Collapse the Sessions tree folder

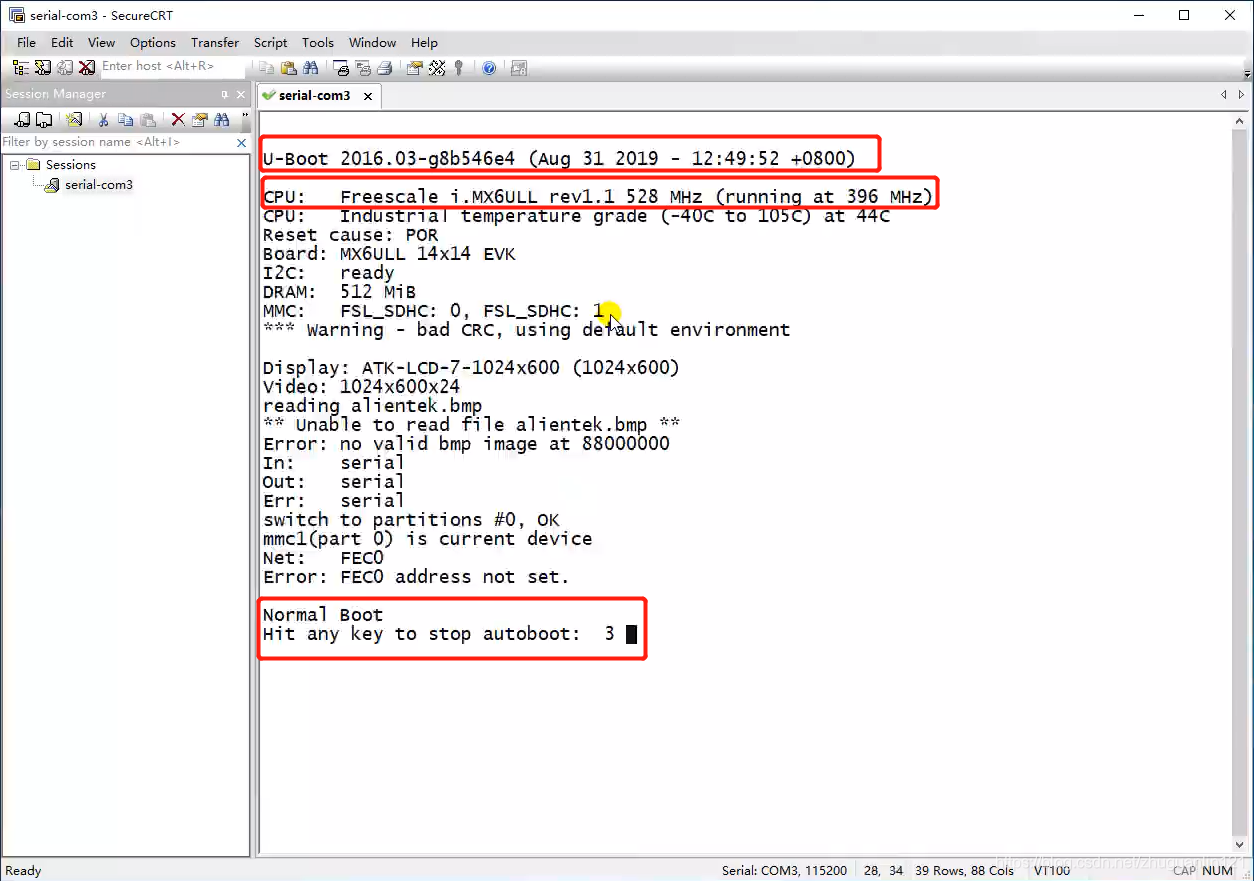pyautogui.click(x=15, y=165)
